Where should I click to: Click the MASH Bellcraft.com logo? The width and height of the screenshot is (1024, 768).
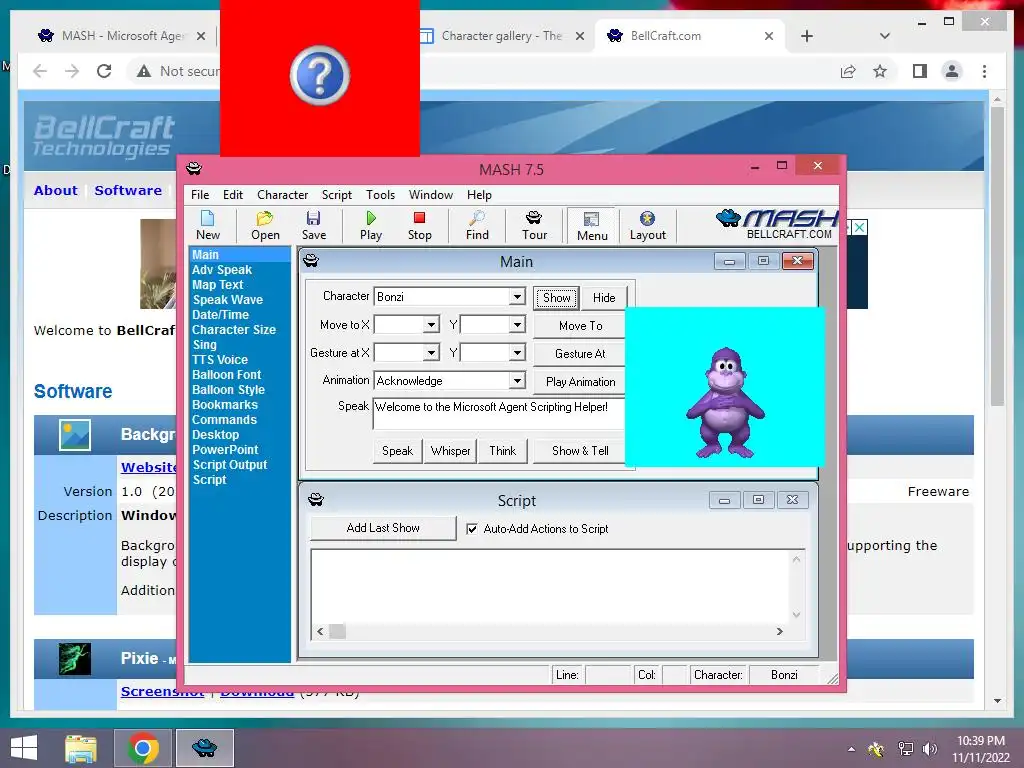point(777,224)
